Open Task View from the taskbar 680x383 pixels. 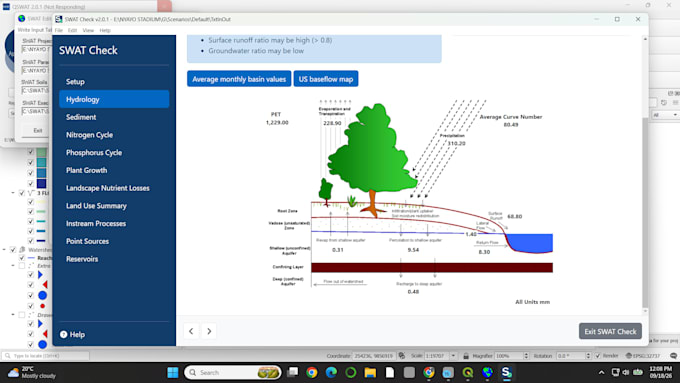tap(293, 373)
